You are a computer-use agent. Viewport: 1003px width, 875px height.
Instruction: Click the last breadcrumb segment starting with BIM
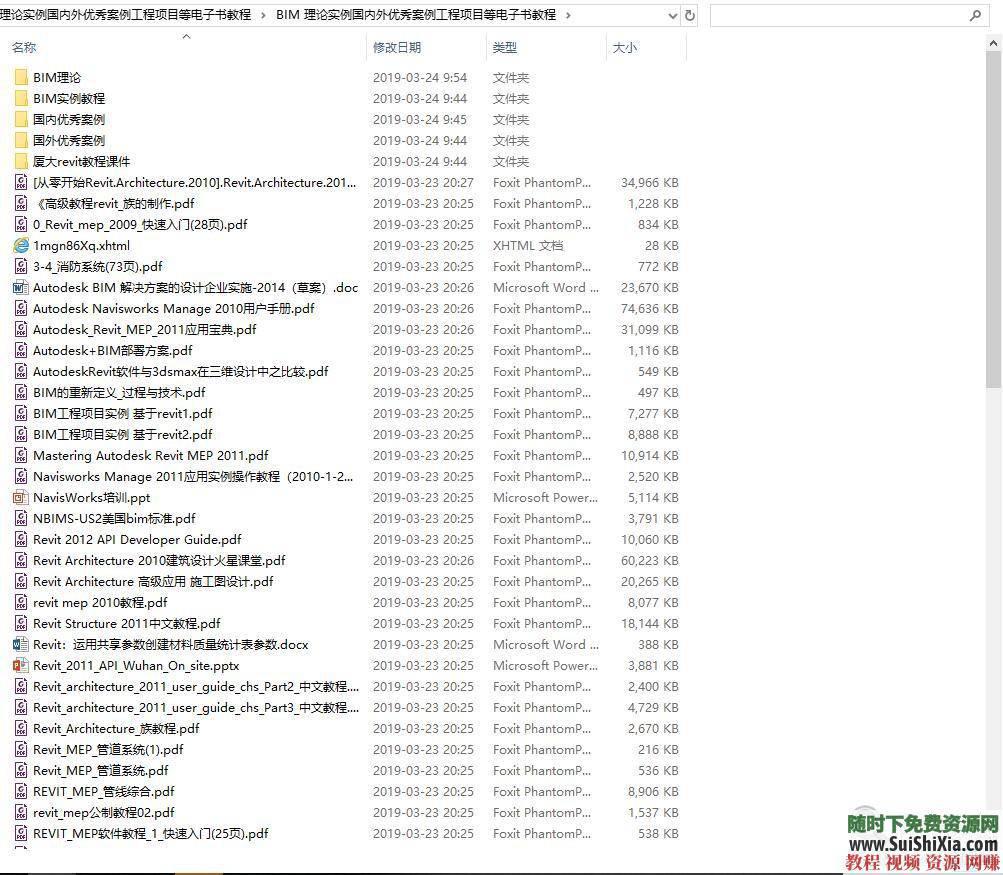416,15
